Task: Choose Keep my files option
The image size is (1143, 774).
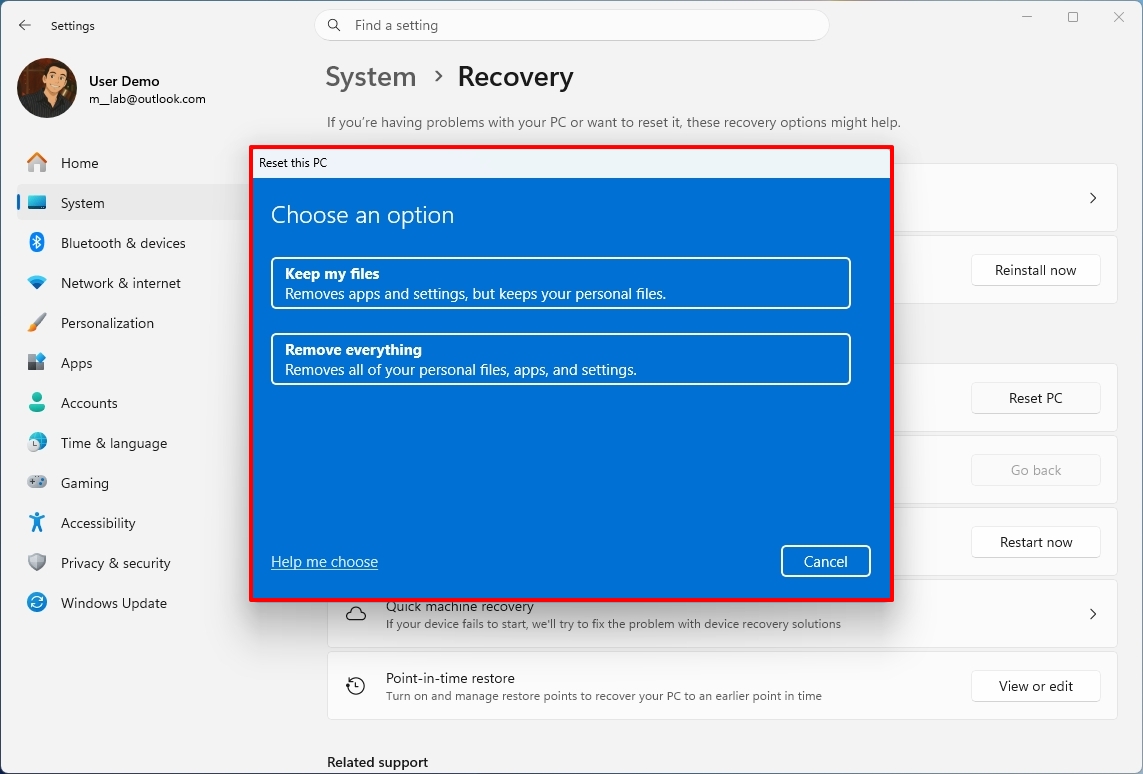Action: pyautogui.click(x=561, y=284)
